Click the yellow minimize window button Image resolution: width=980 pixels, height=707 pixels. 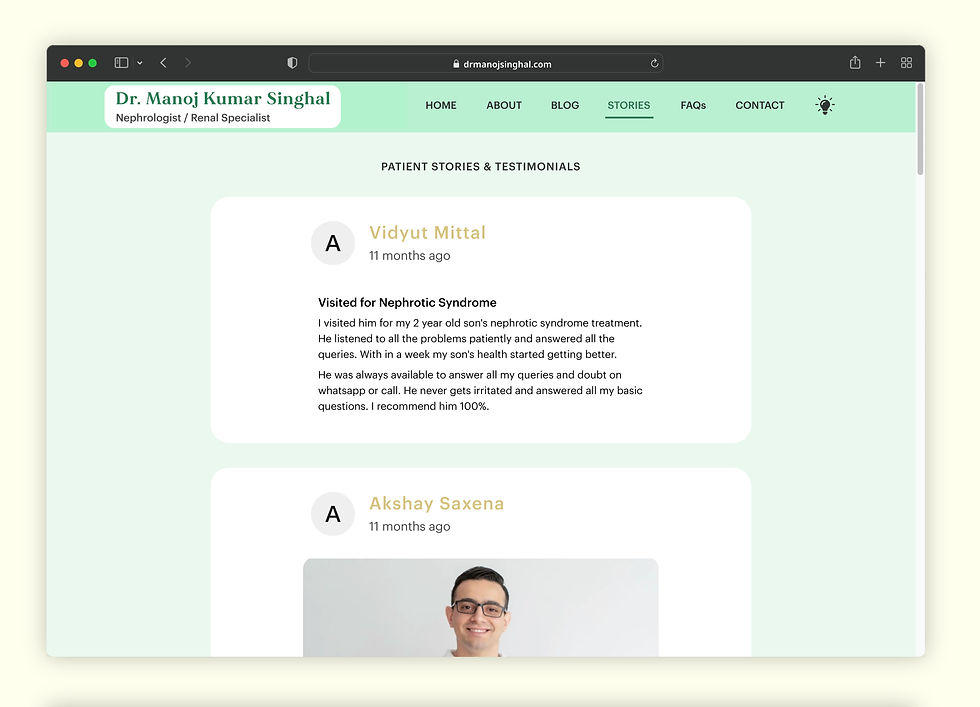point(78,63)
